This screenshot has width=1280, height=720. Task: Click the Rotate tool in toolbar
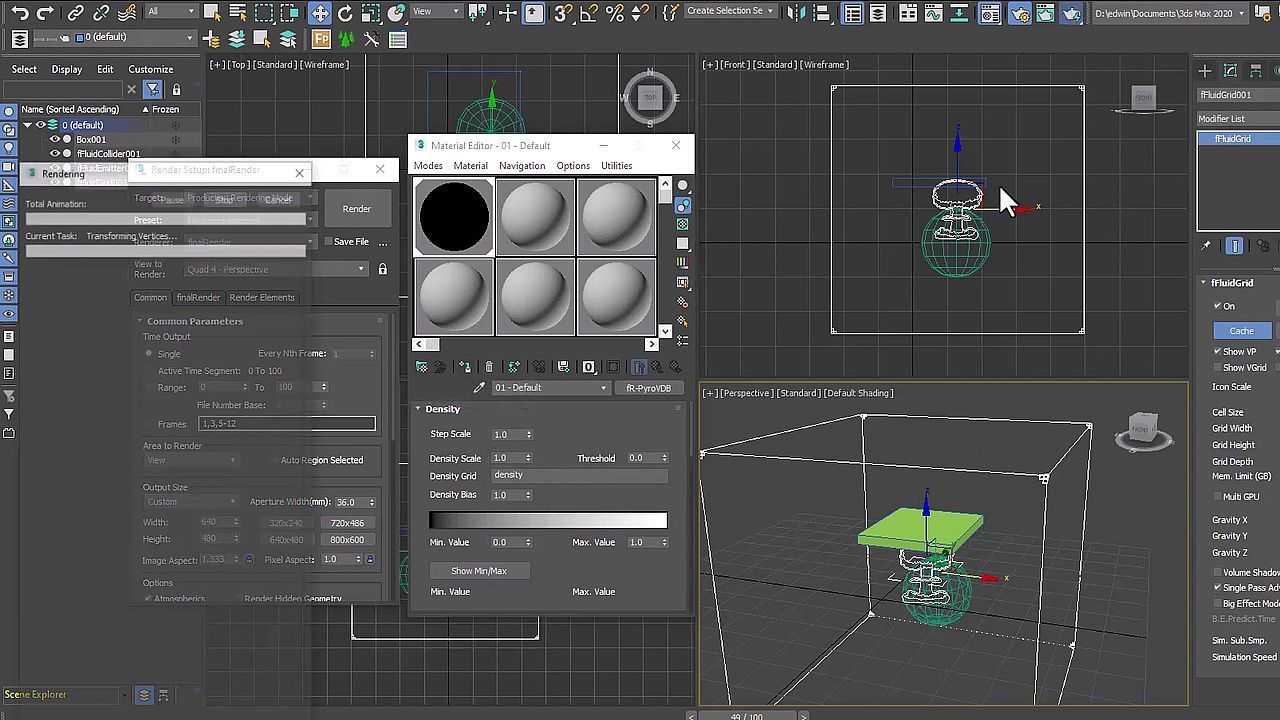pyautogui.click(x=345, y=13)
